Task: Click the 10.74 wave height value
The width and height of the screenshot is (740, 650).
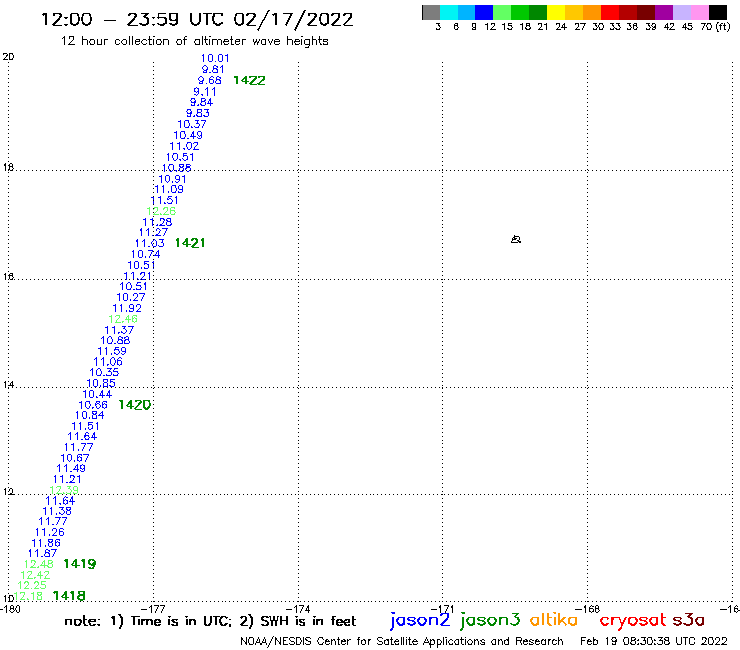Action: pyautogui.click(x=145, y=254)
